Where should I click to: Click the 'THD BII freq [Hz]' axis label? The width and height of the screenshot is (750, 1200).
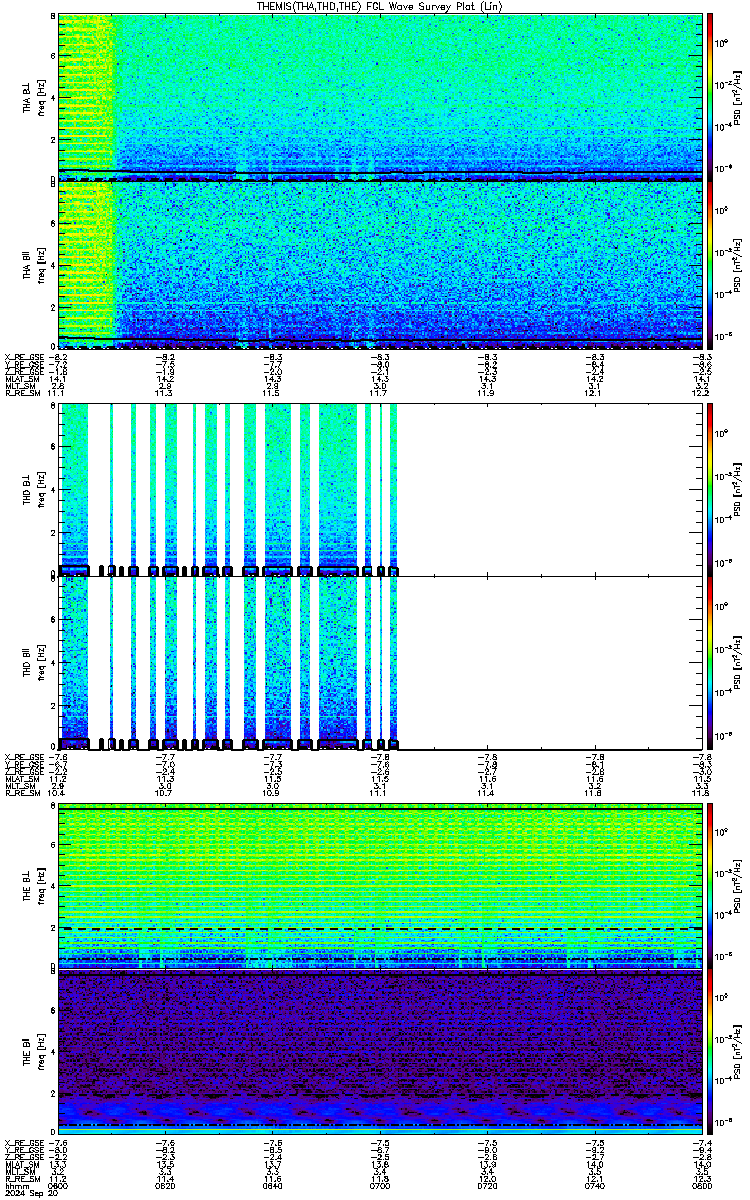[33, 662]
